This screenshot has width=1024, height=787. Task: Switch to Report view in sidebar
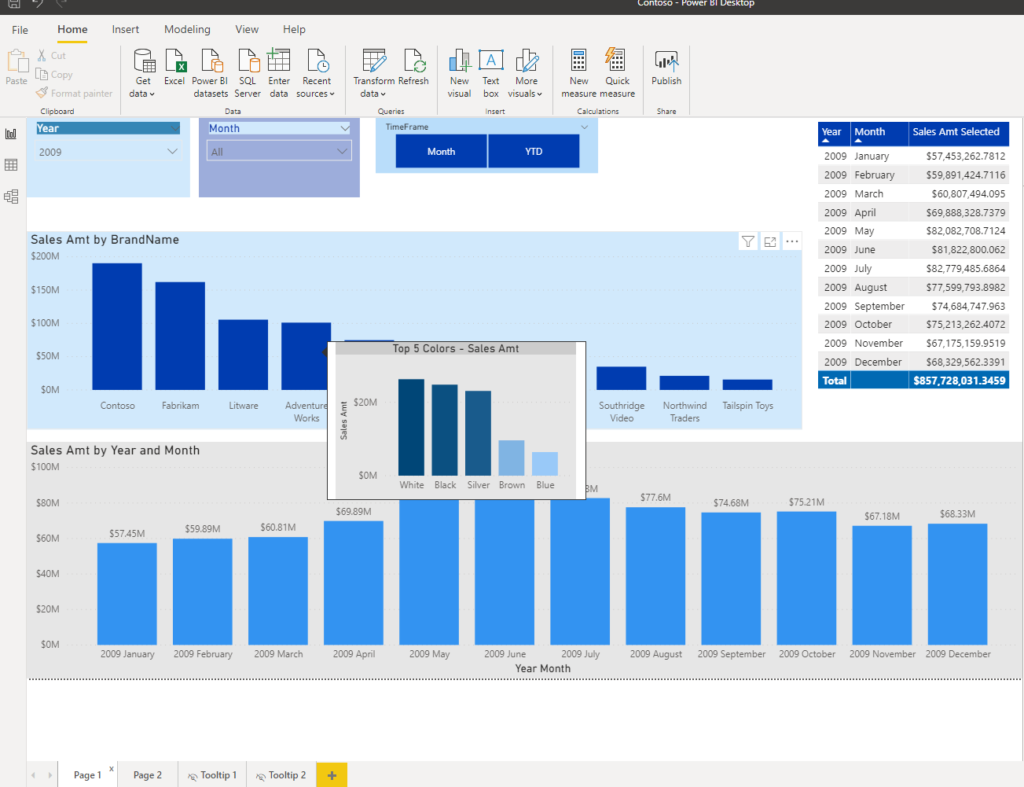(x=11, y=134)
